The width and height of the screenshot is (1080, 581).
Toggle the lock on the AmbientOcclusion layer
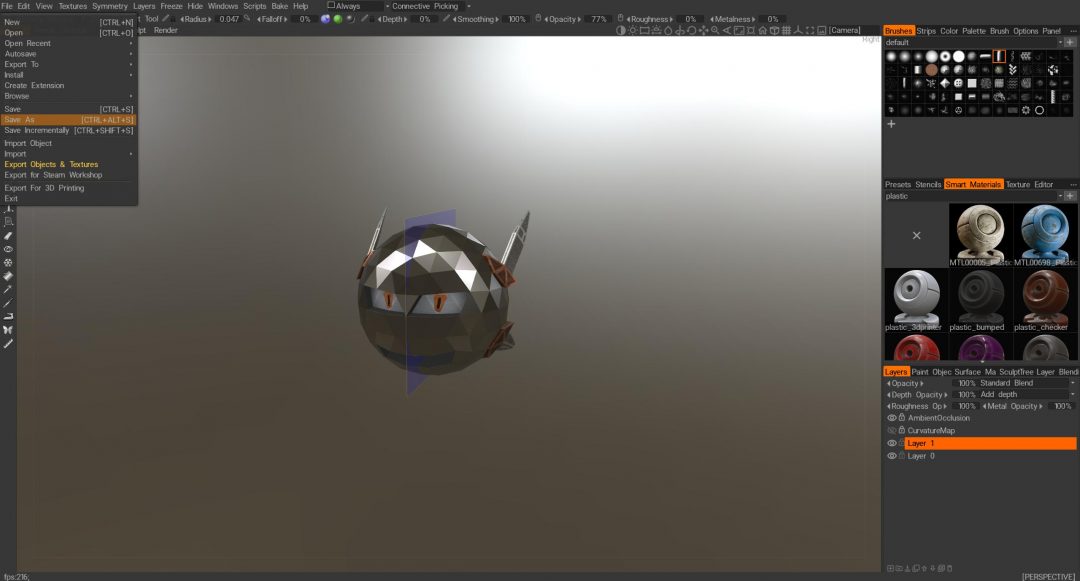click(x=902, y=417)
